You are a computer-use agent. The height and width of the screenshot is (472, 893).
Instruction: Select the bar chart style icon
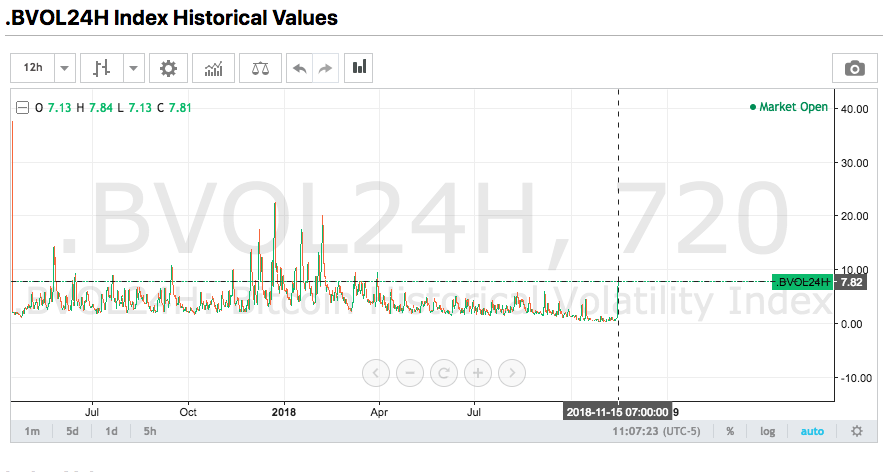tap(101, 68)
